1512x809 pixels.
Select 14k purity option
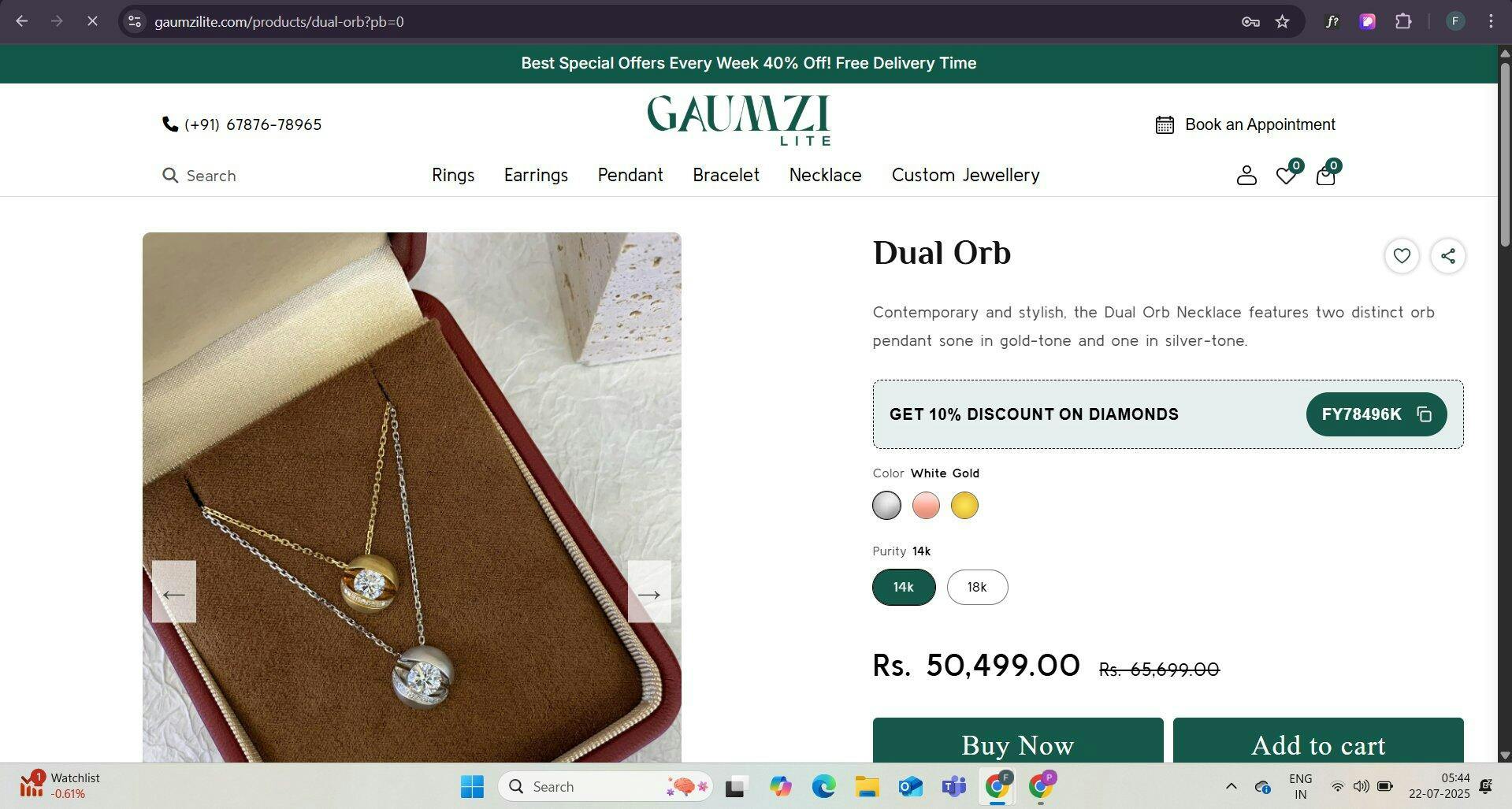904,587
